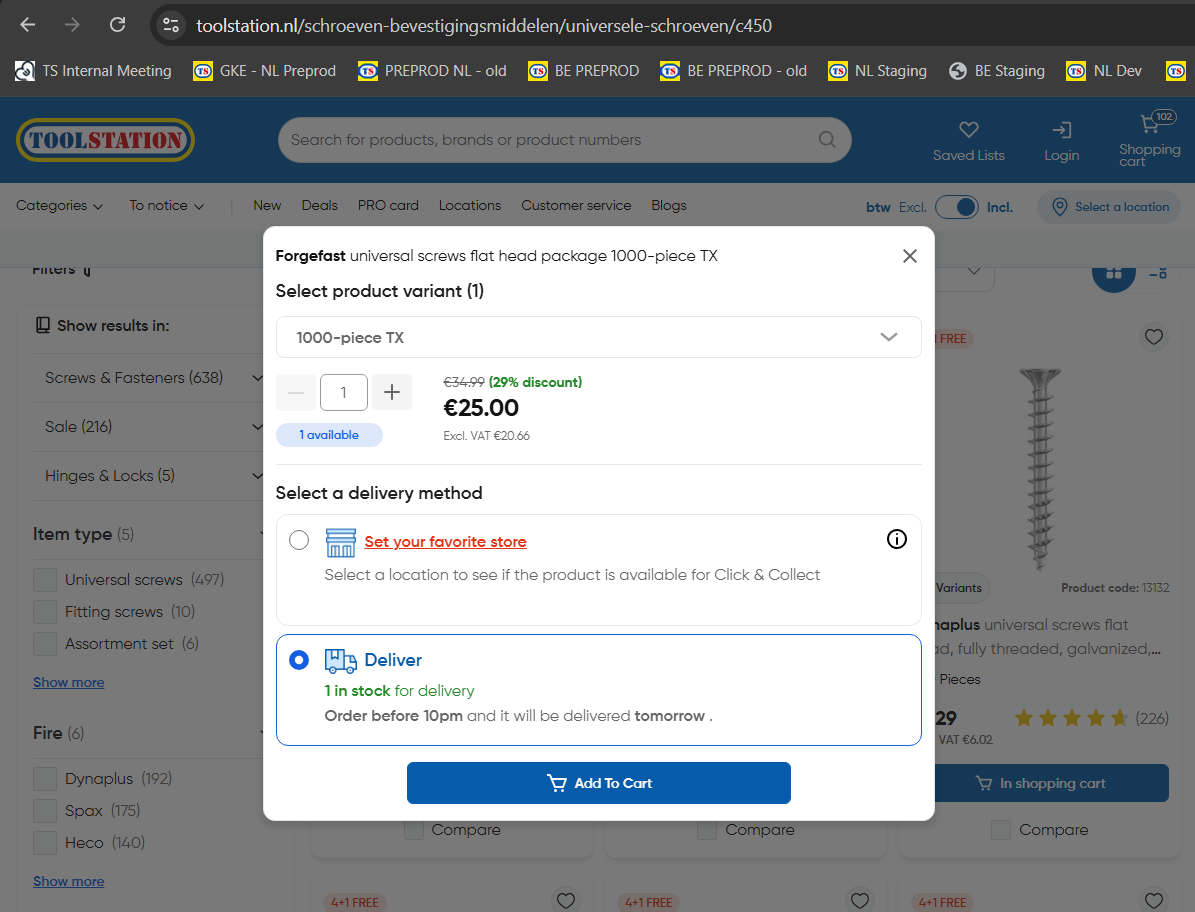Open the 1000-piece TX variant dropdown
The image size is (1195, 912).
[x=598, y=337]
